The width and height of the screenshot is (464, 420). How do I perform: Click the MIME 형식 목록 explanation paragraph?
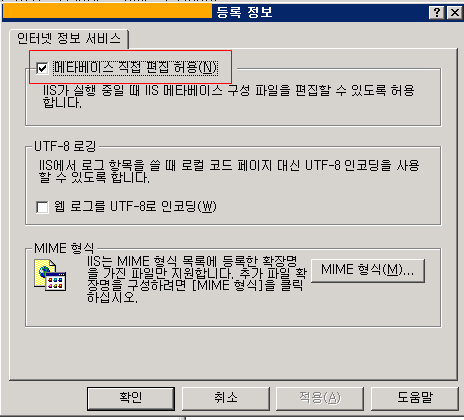(196, 279)
